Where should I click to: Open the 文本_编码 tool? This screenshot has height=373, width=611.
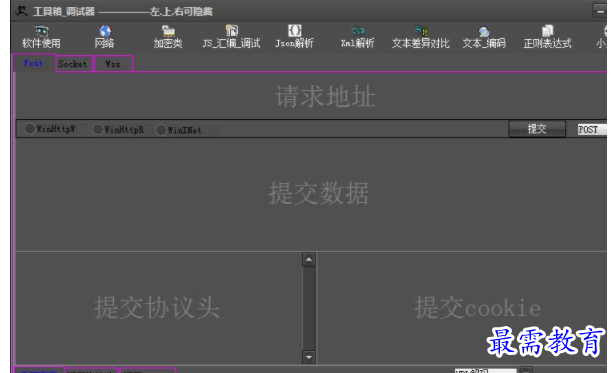click(484, 37)
